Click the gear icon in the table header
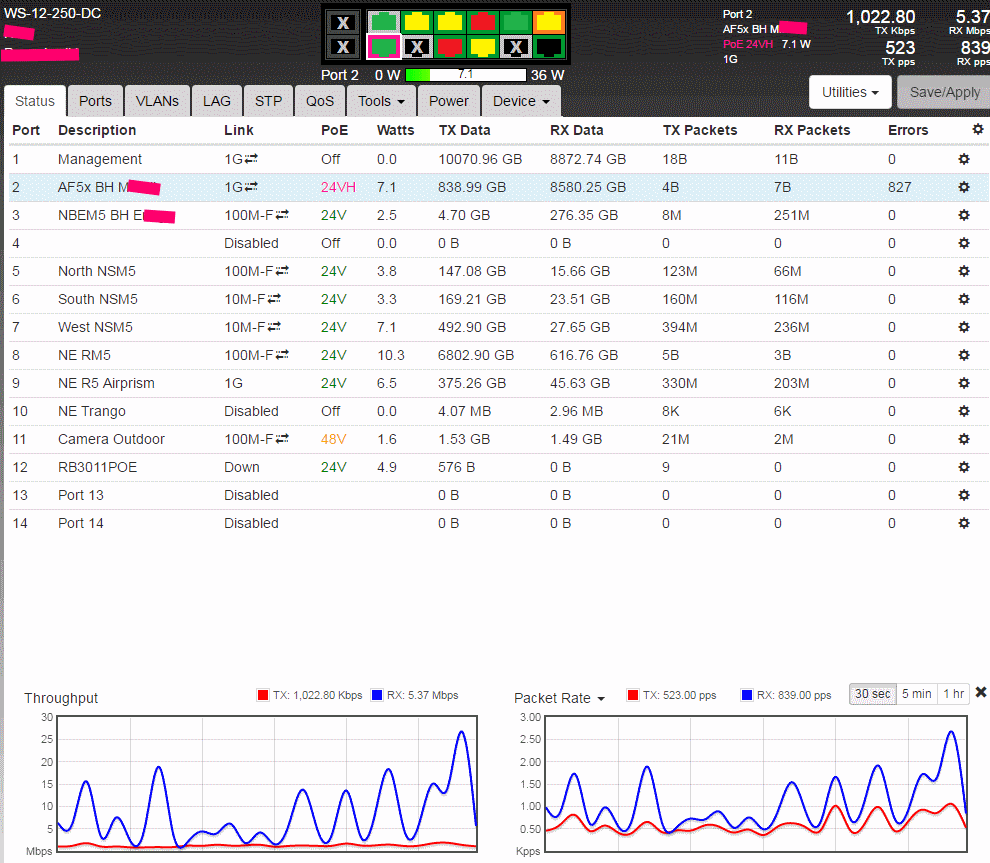990x863 pixels. tap(977, 130)
